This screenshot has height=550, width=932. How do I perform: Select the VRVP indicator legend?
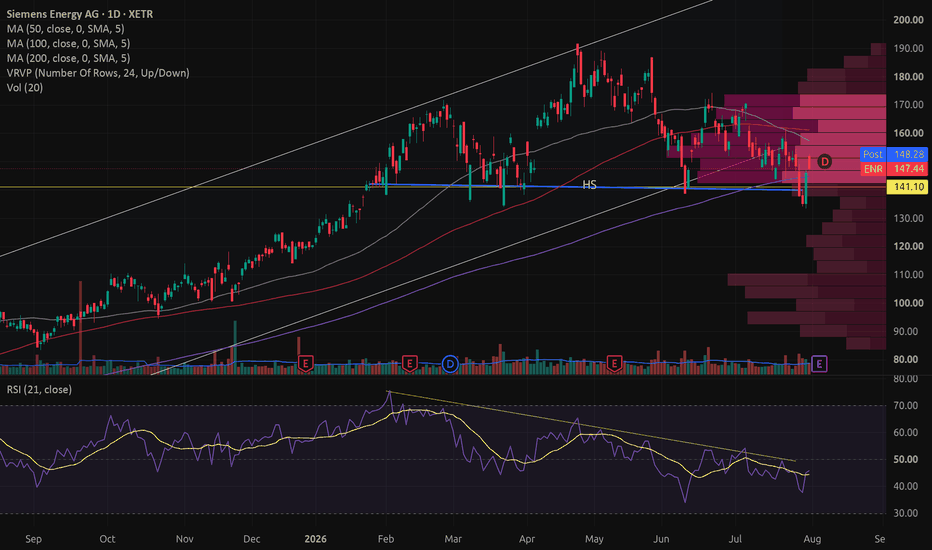click(x=98, y=73)
